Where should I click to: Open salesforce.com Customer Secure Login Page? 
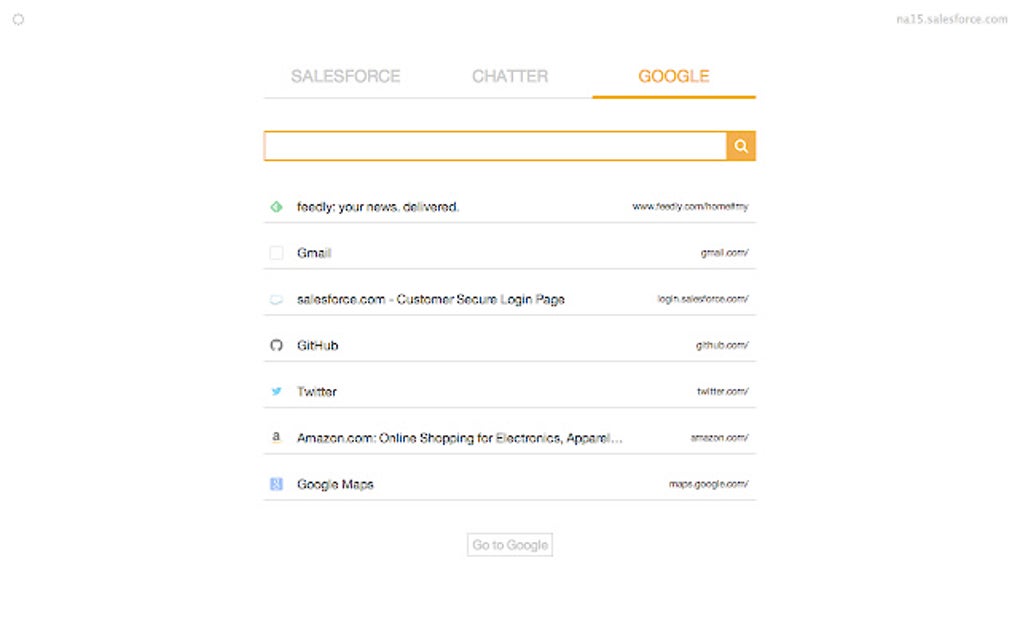(431, 299)
